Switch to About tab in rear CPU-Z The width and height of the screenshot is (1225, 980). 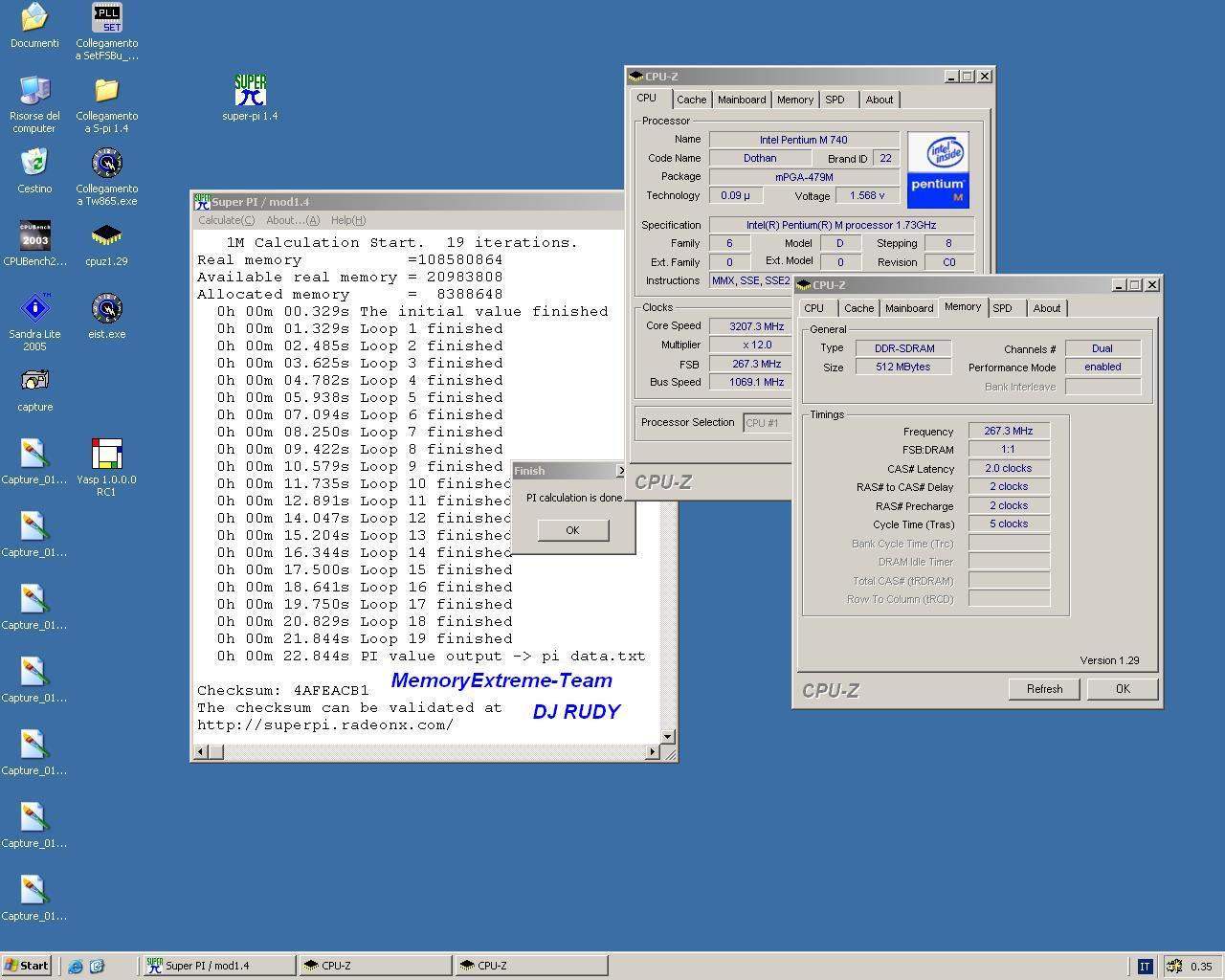tap(880, 100)
